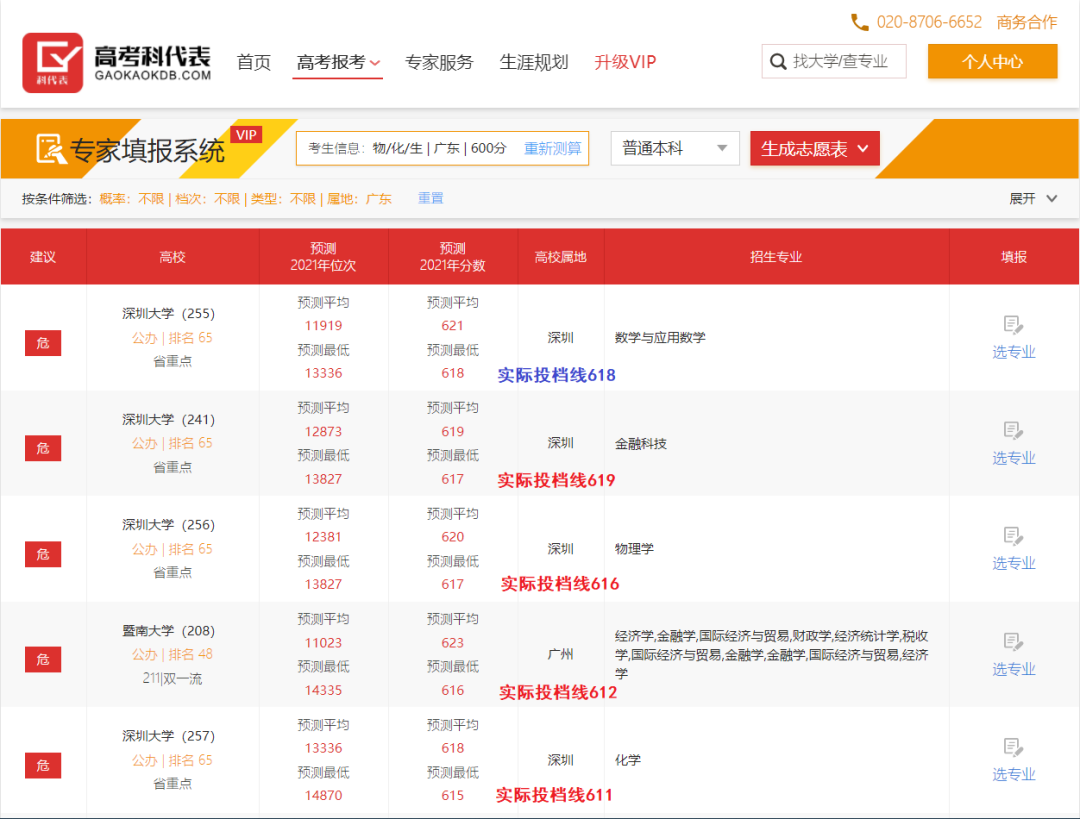Click the 概率: 不限 filter
The height and width of the screenshot is (819, 1080).
click(x=132, y=199)
